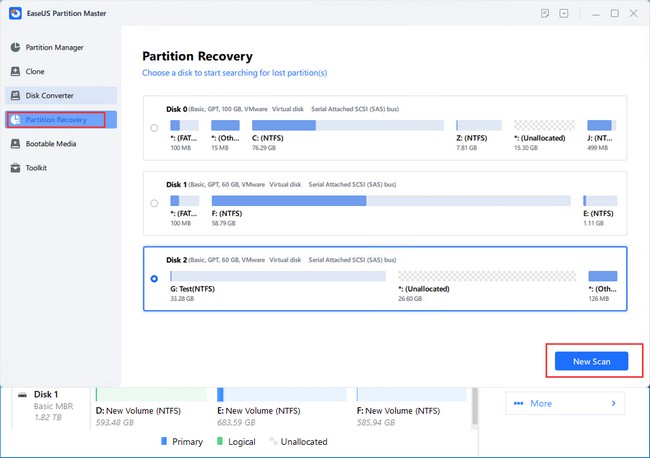Expand the More options chevron
The height and width of the screenshot is (458, 650).
612,404
